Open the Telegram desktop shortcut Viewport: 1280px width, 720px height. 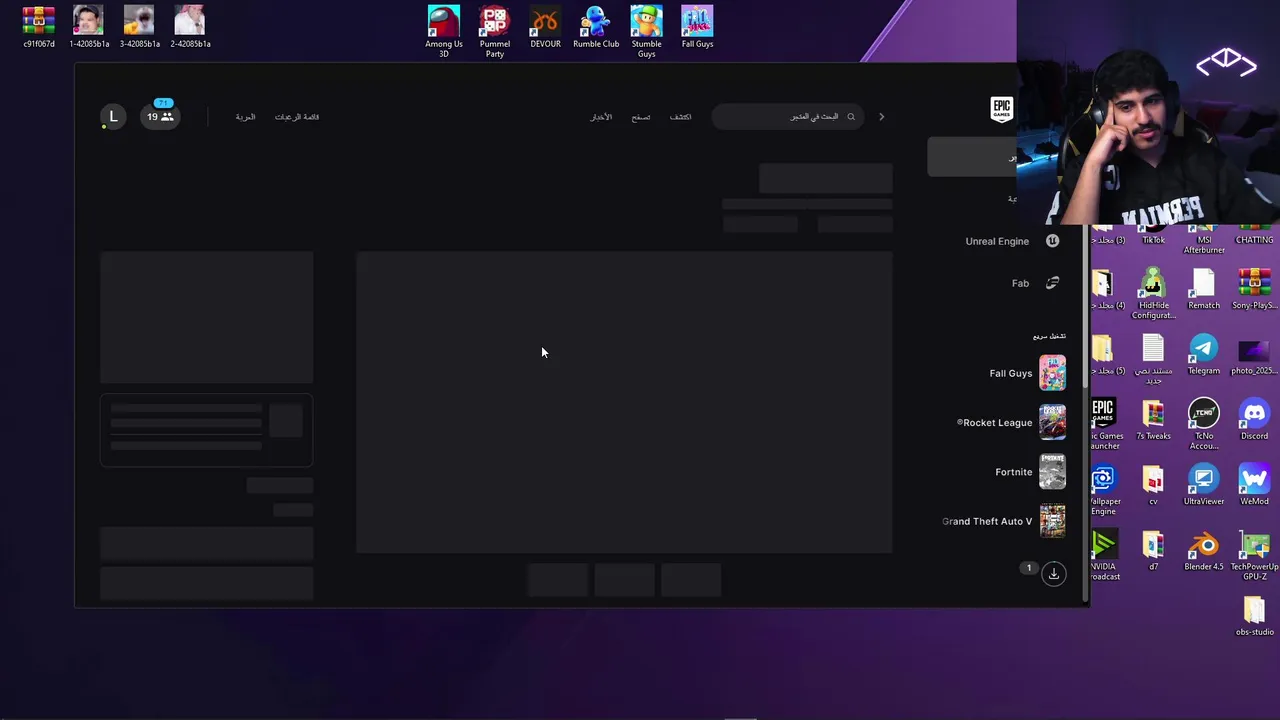tap(1204, 354)
